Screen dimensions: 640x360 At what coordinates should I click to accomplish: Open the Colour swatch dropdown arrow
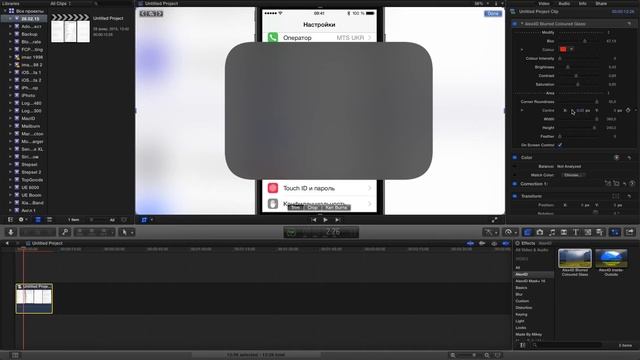(571, 49)
